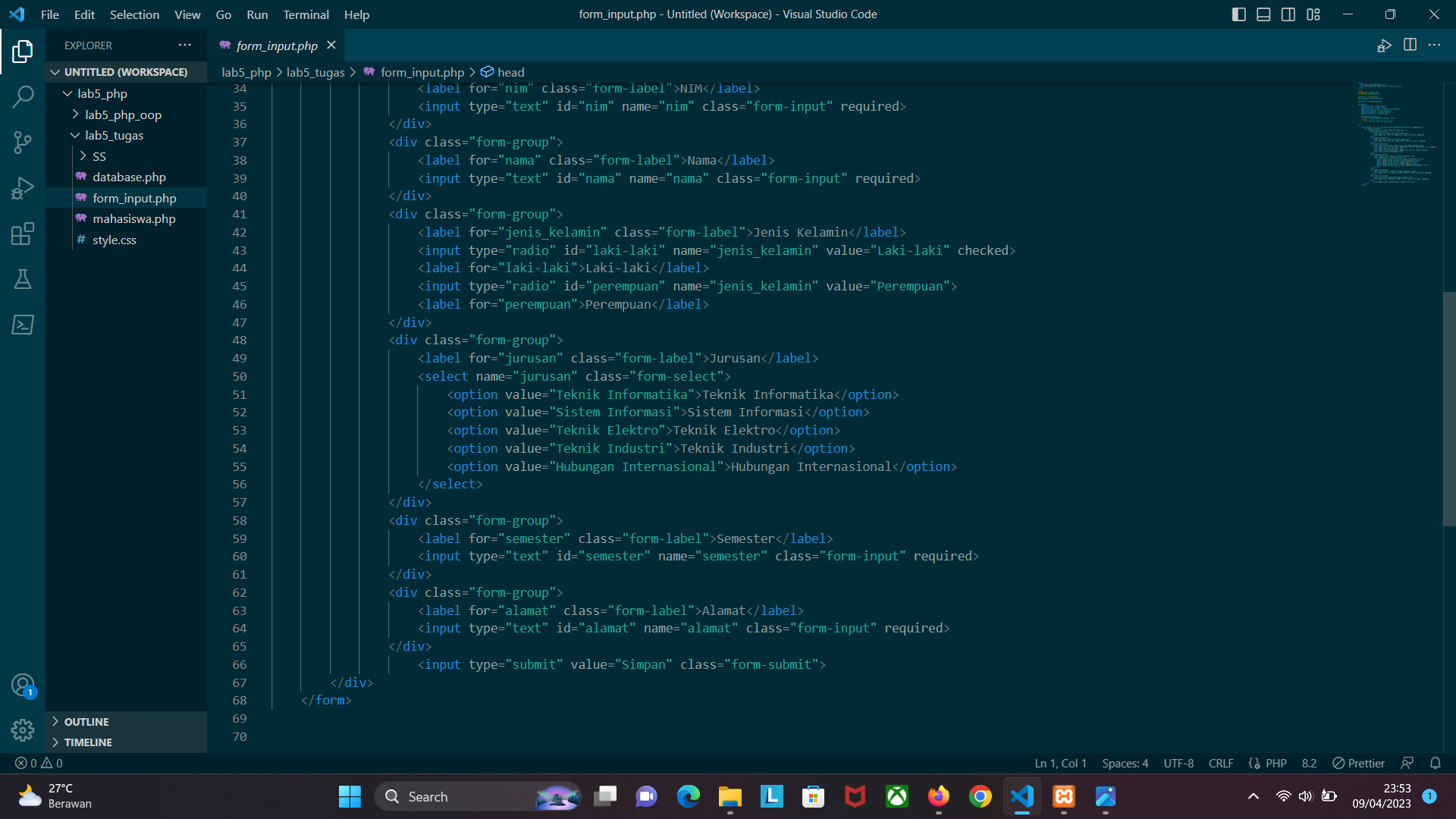
Task: Split the editor to the right
Action: pos(1410,45)
